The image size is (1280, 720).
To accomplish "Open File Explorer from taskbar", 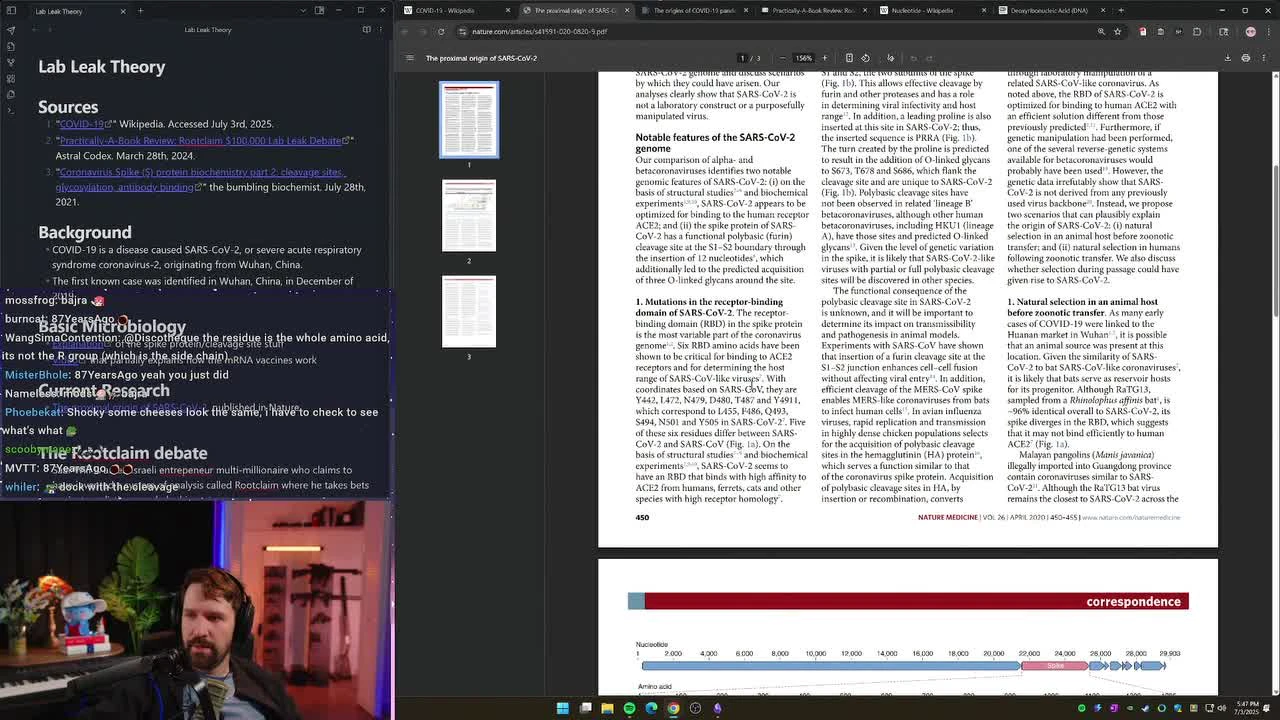I will 607,708.
